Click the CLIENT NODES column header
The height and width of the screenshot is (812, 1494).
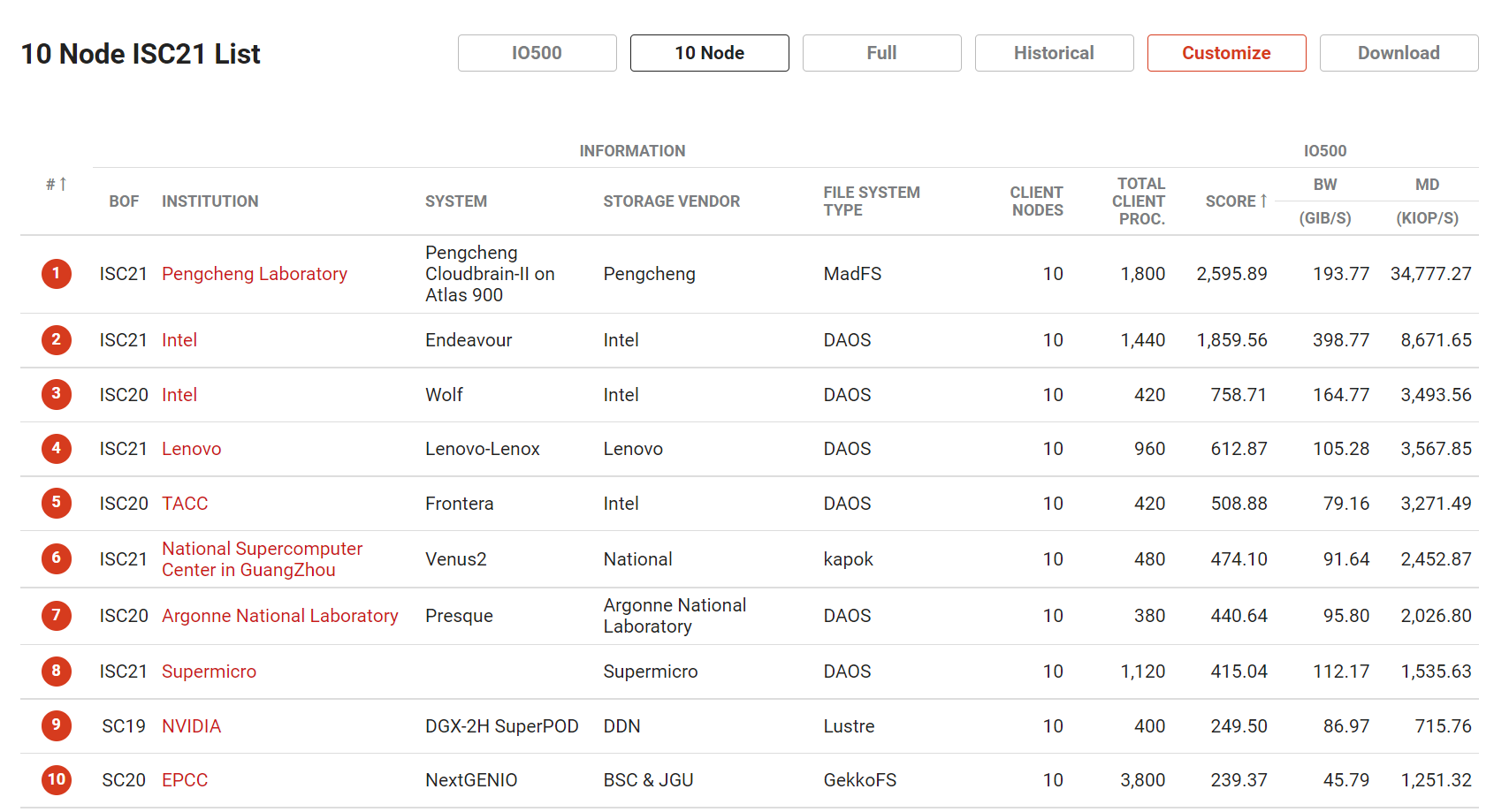pos(1037,201)
